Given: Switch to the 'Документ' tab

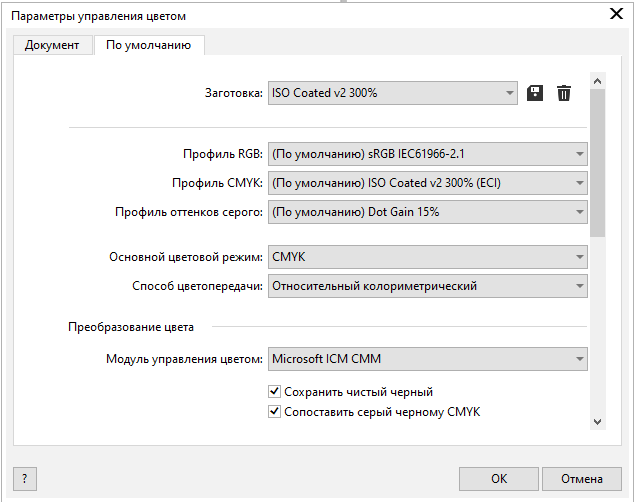Looking at the screenshot, I should click(52, 45).
